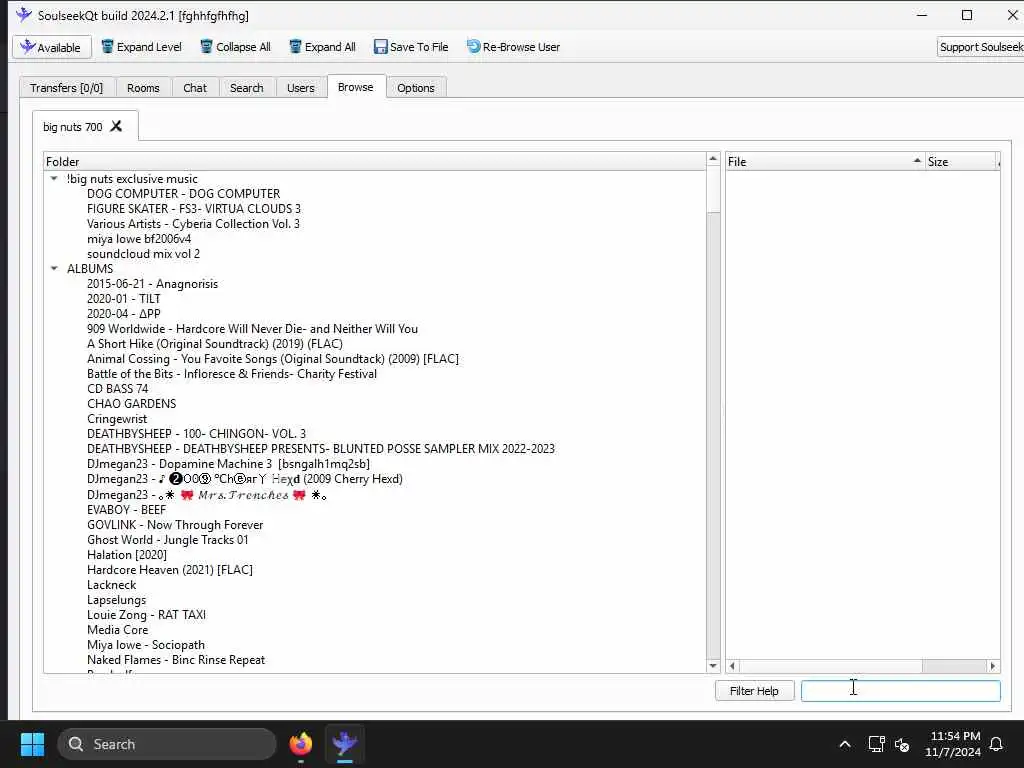Click the Filter Help button
This screenshot has height=768, width=1024.
[x=754, y=691]
